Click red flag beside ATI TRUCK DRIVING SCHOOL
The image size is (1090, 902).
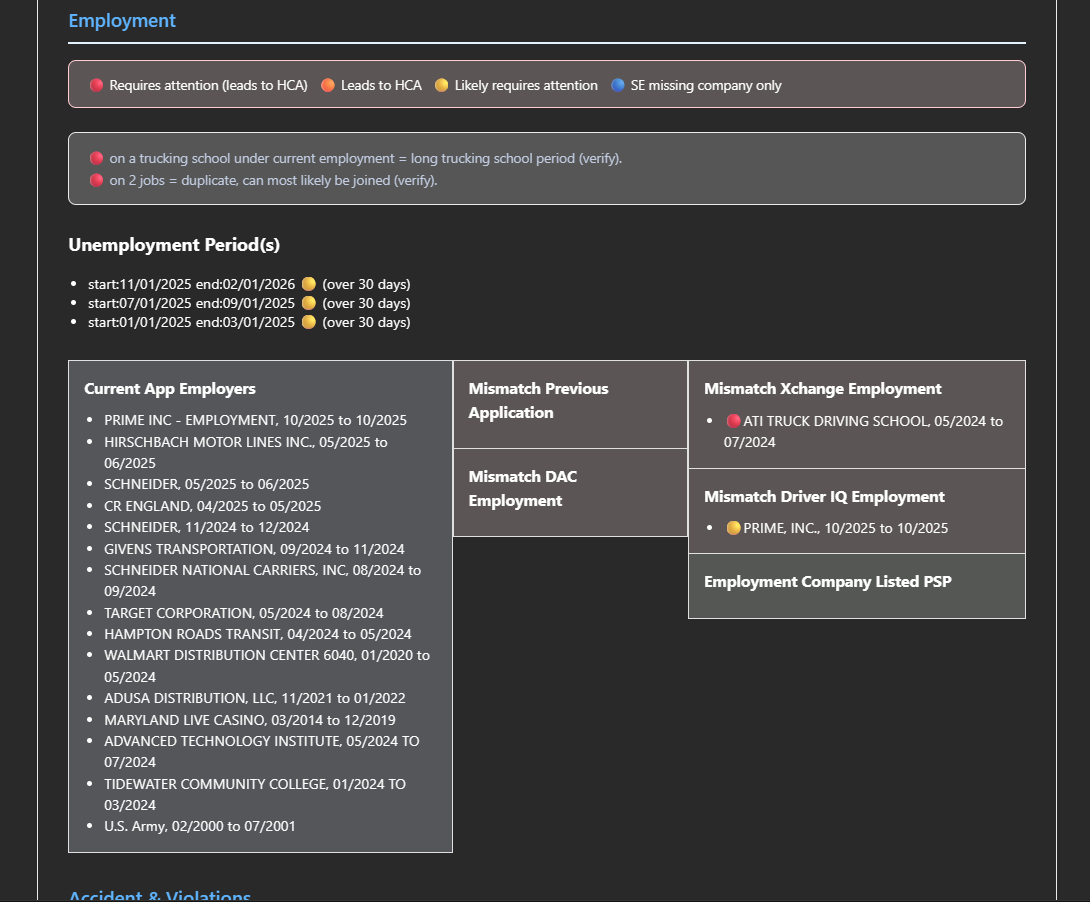click(733, 422)
